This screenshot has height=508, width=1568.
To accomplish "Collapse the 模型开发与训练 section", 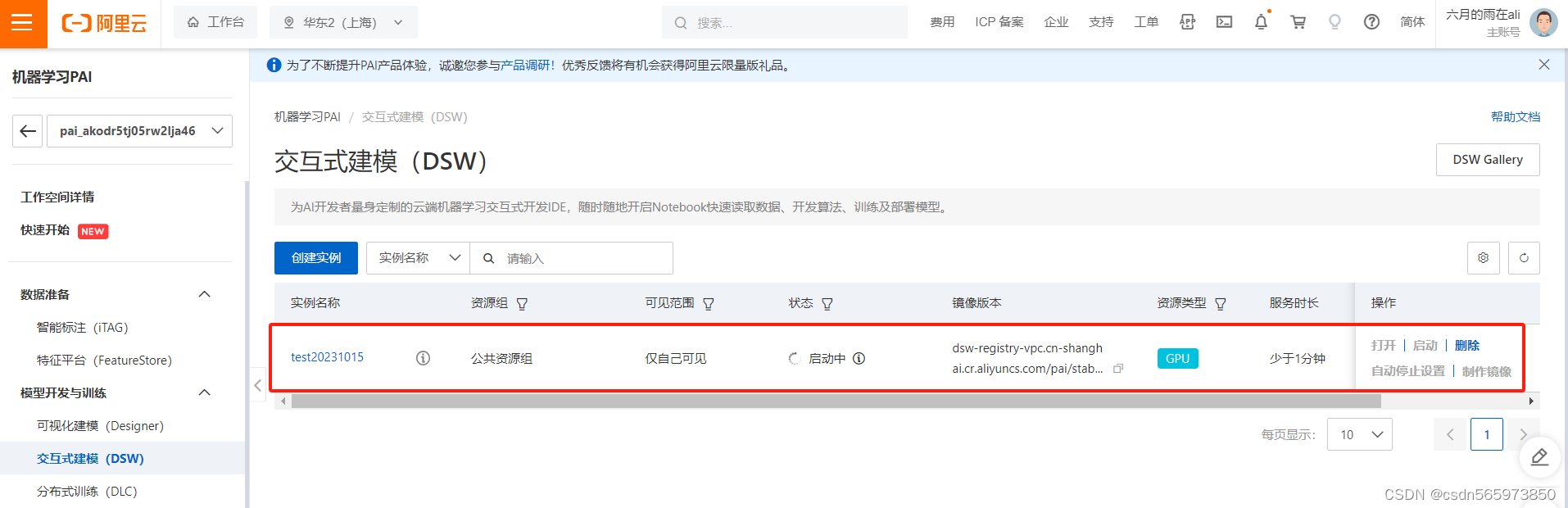I will 205,392.
